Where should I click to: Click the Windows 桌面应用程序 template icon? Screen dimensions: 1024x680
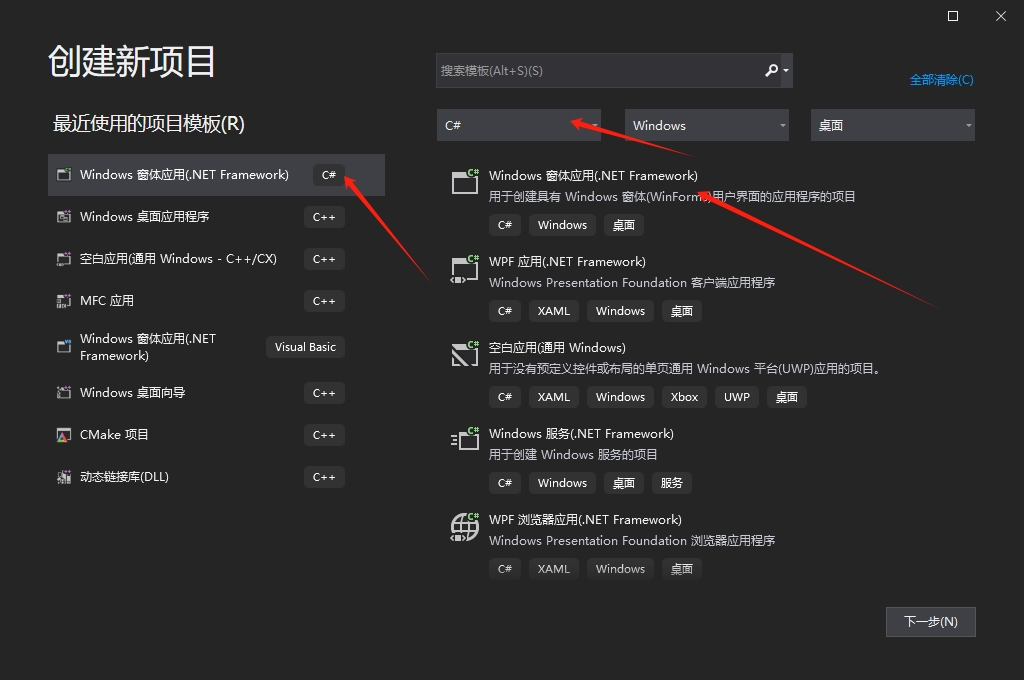64,216
